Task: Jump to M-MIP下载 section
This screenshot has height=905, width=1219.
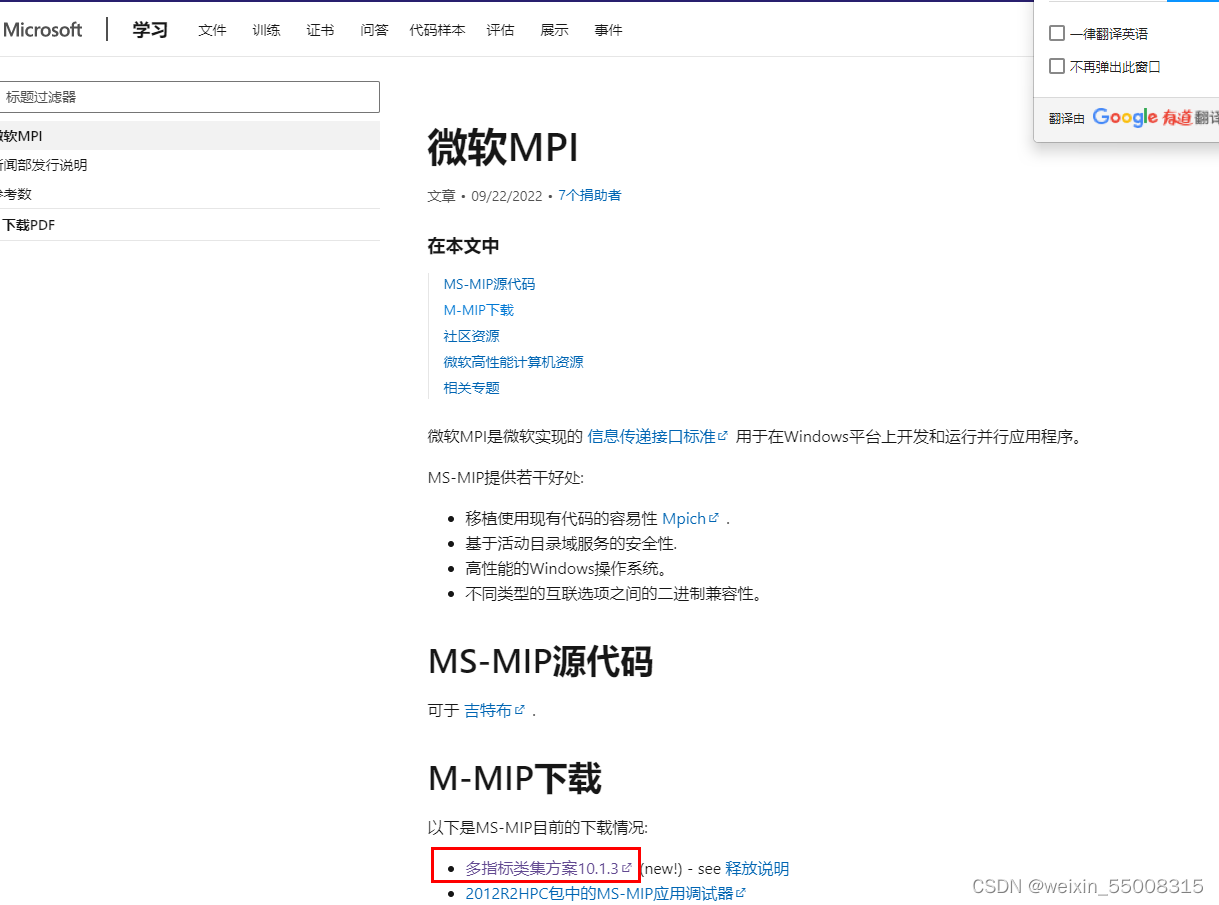Action: [x=478, y=310]
